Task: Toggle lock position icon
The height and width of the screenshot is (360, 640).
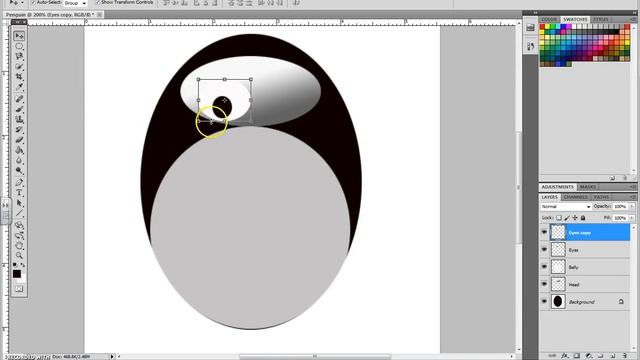Action: 575,218
